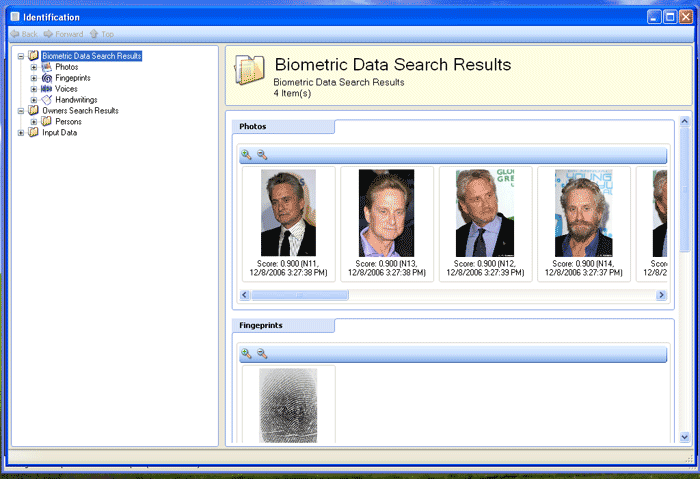Click the large folder icon in header
This screenshot has width=700, height=479.
tap(249, 70)
